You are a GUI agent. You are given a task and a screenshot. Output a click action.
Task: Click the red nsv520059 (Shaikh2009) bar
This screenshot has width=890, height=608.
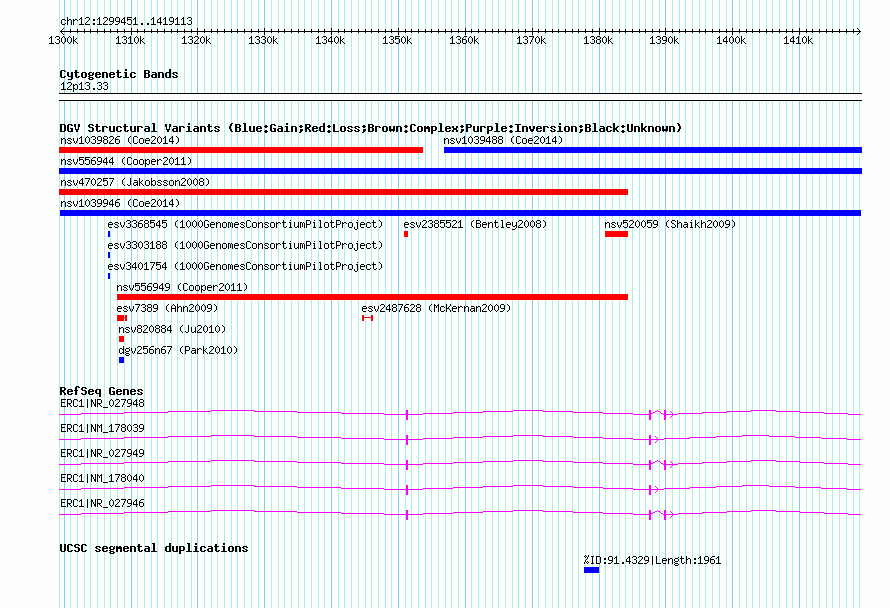click(x=616, y=234)
